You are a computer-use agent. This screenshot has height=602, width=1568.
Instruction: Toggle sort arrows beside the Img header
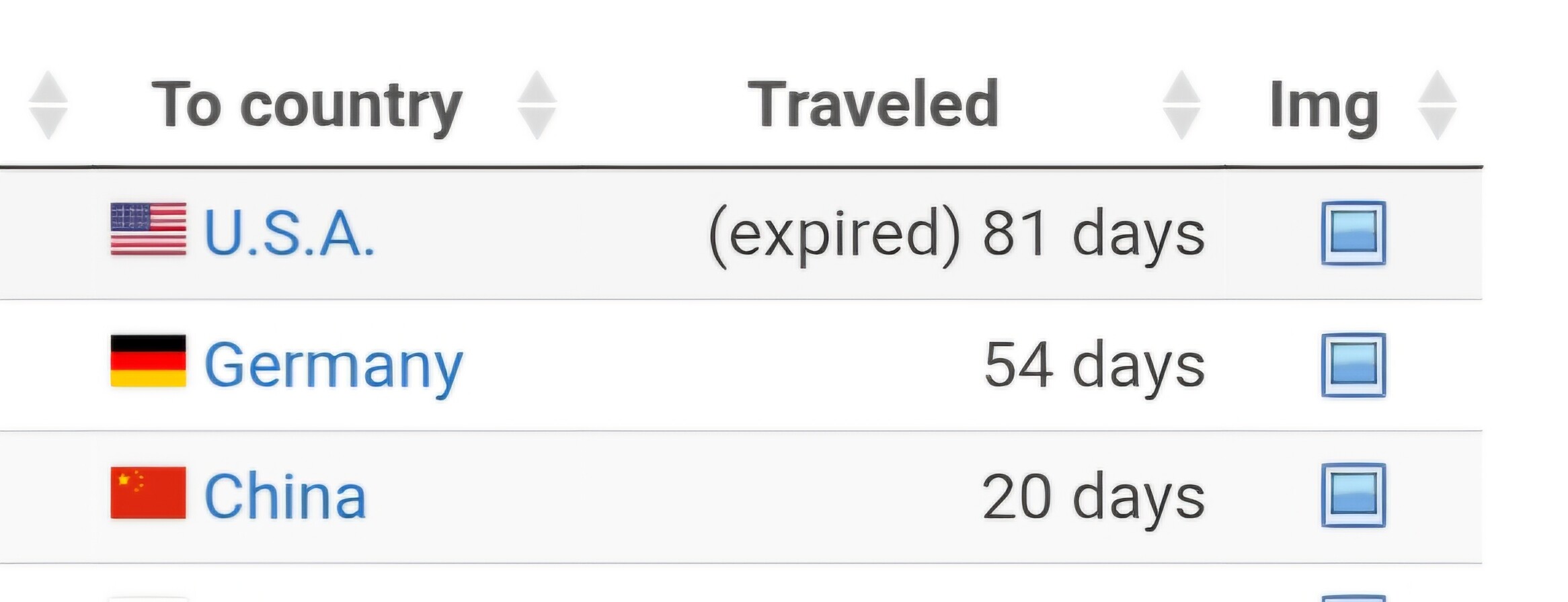tap(1437, 105)
